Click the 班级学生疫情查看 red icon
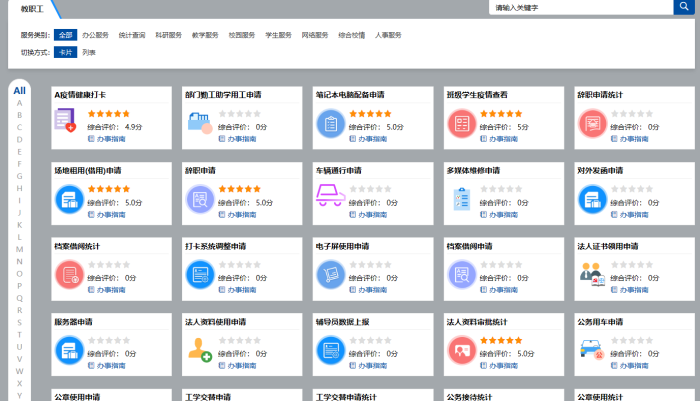Screen dimensions: 700x401 tap(460, 123)
